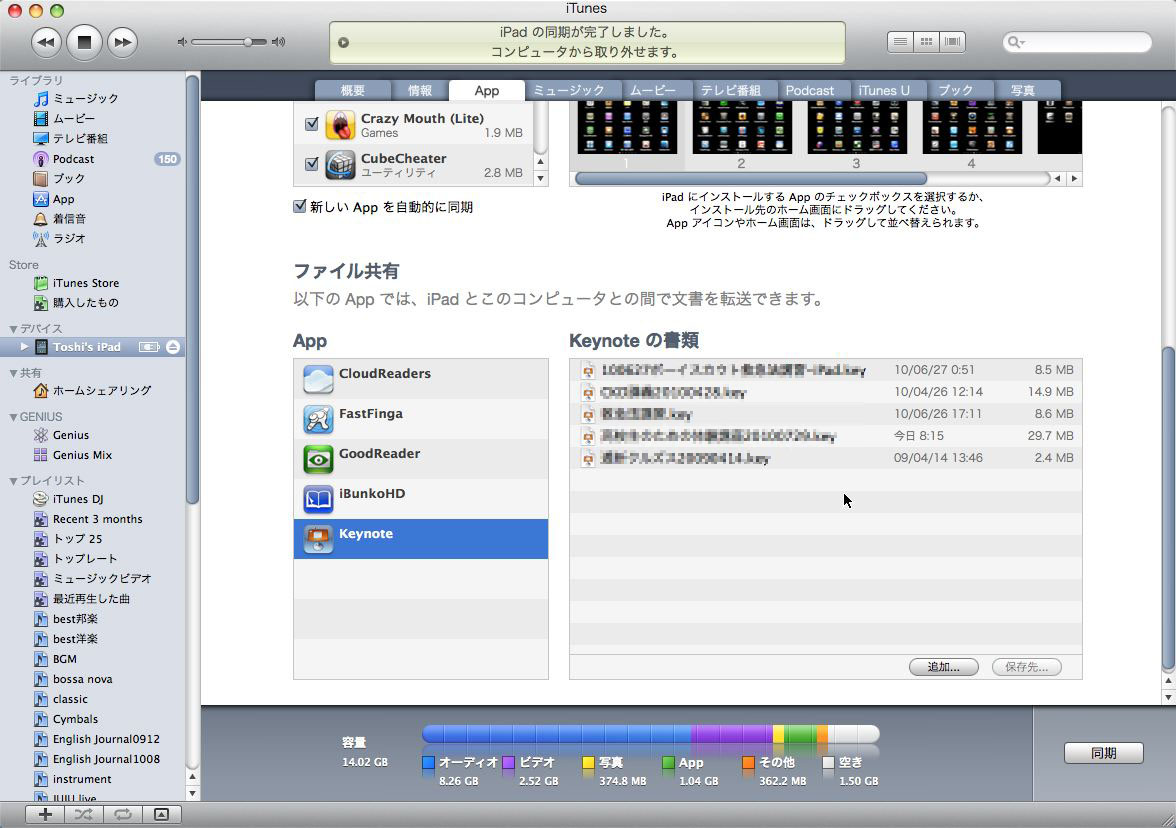Click the stop playback button
This screenshot has height=828, width=1176.
click(84, 42)
